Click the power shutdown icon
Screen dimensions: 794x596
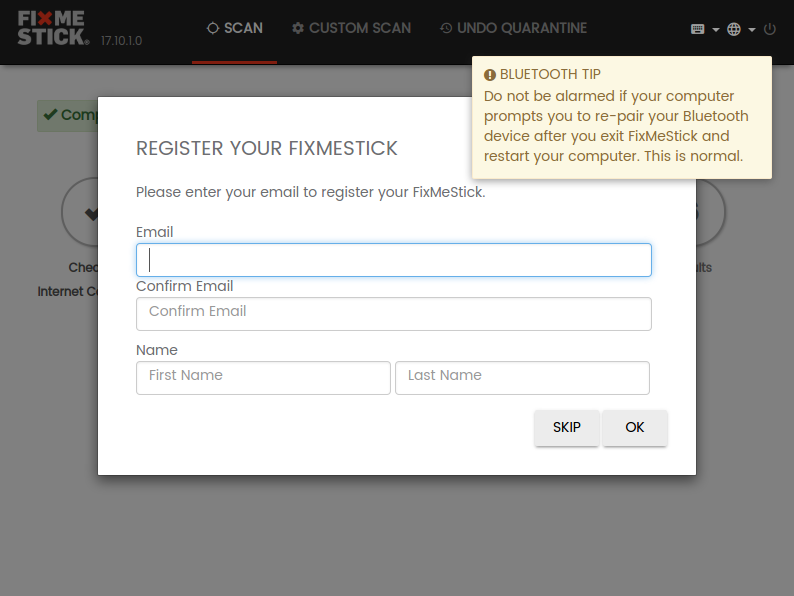pyautogui.click(x=770, y=29)
